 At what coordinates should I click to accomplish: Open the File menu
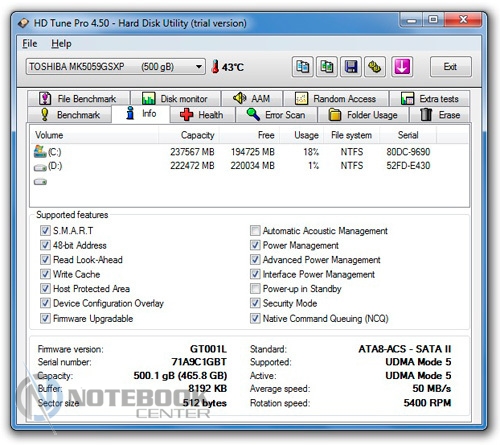pyautogui.click(x=30, y=44)
